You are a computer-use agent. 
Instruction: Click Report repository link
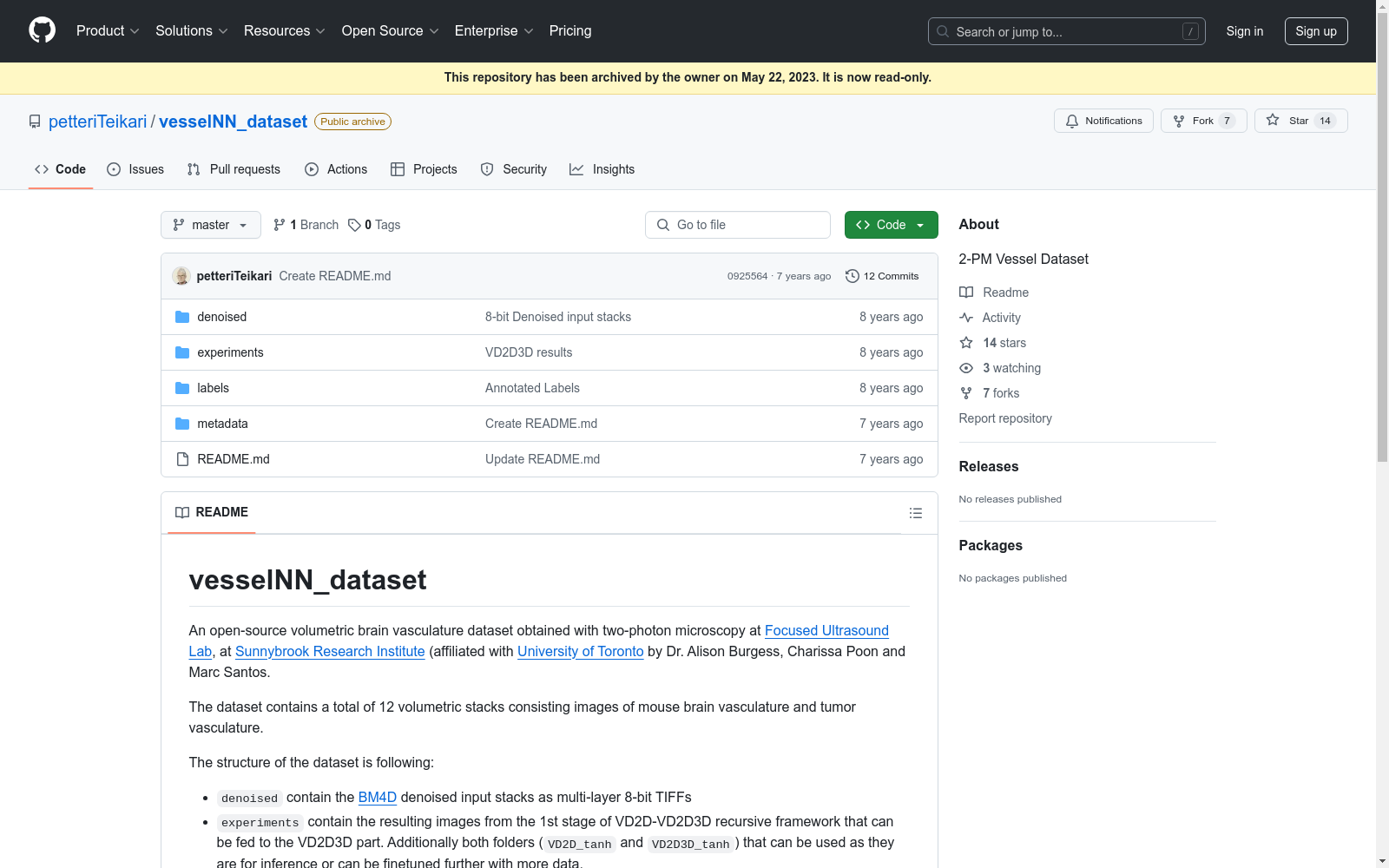pyautogui.click(x=1005, y=418)
